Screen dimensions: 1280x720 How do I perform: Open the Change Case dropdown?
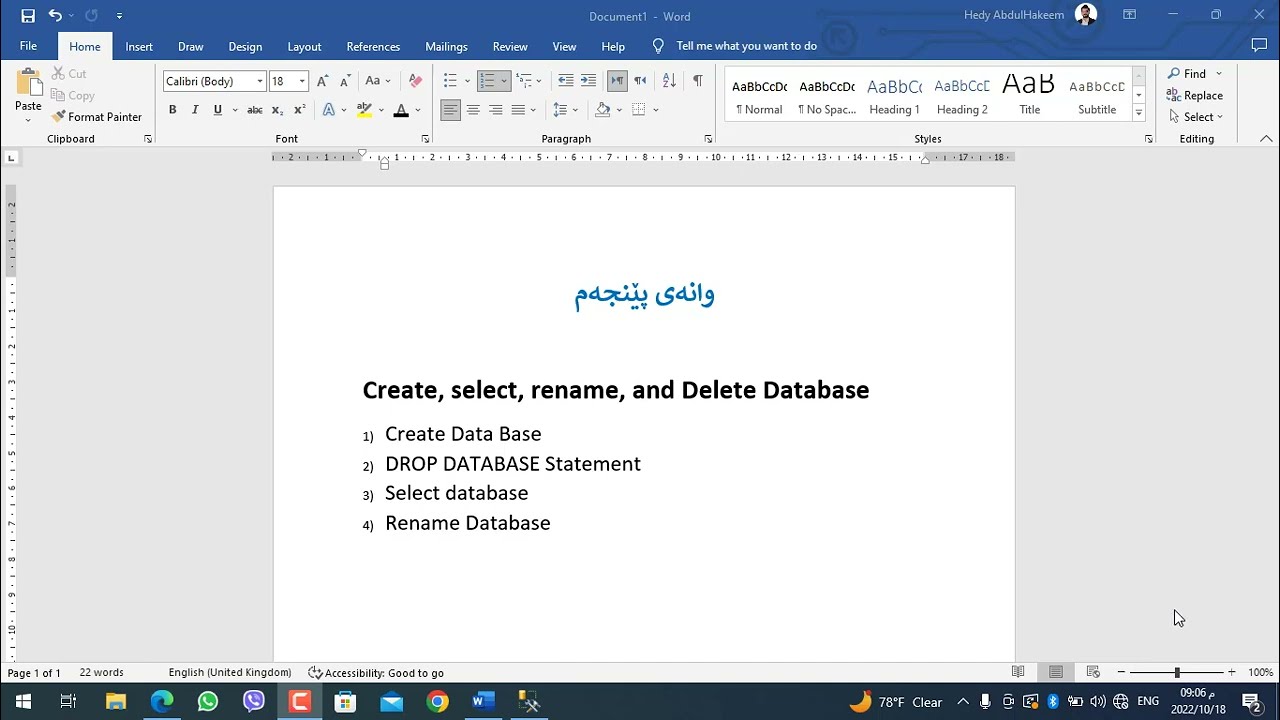[378, 81]
